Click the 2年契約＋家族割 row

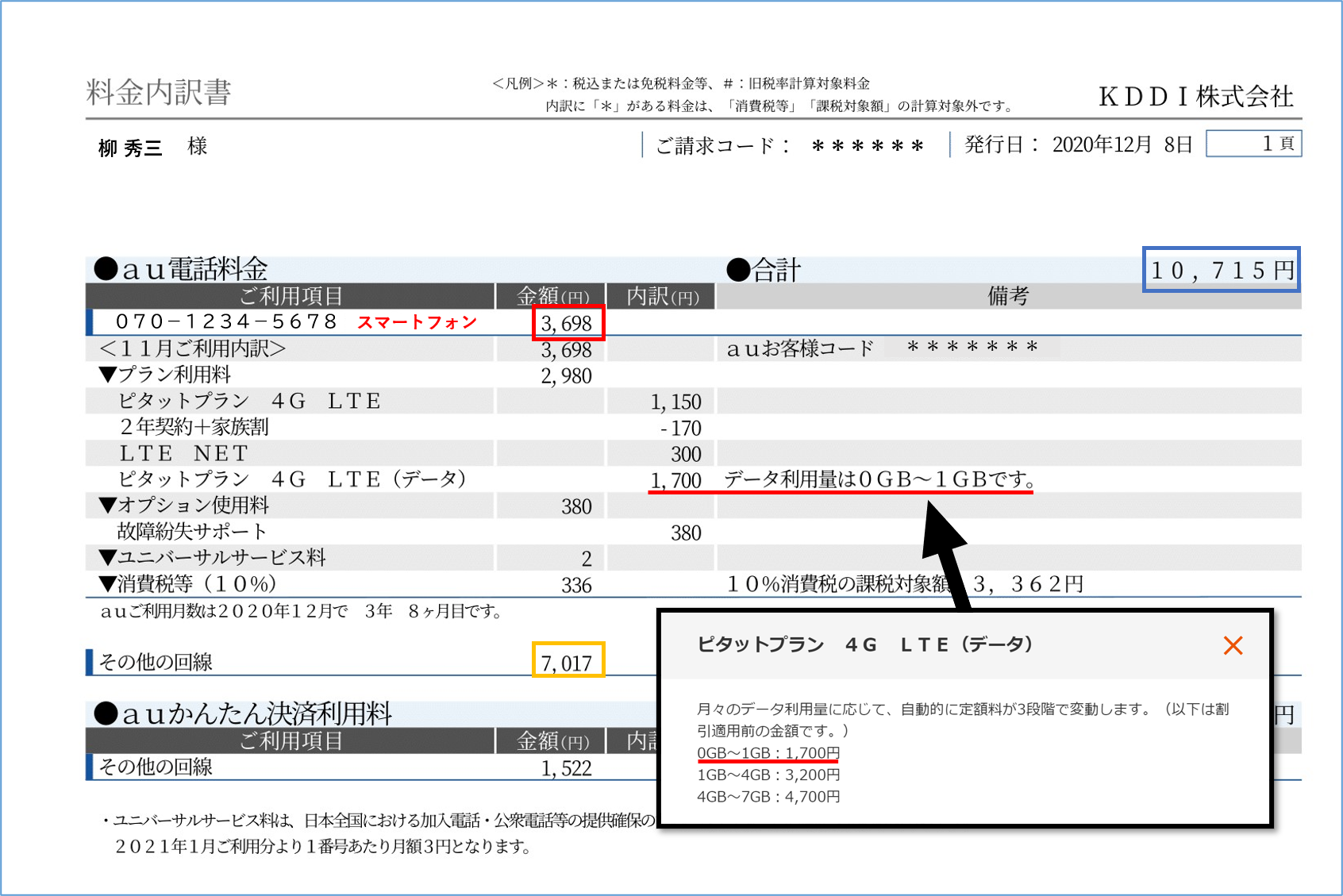194,427
